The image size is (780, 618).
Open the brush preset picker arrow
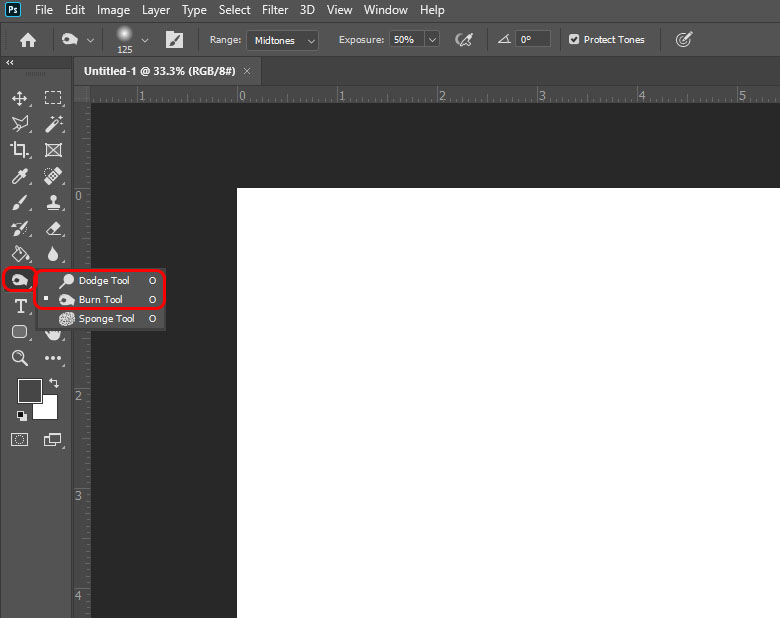tap(145, 40)
